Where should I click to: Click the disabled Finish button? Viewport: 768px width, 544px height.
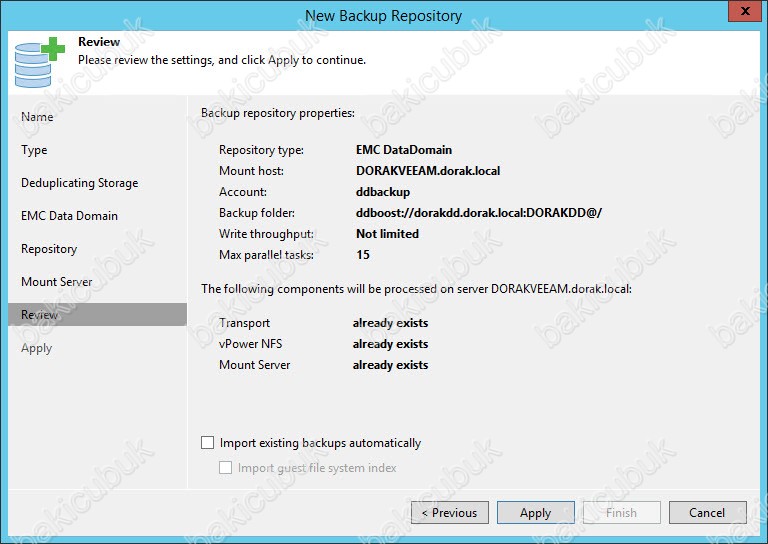point(622,513)
